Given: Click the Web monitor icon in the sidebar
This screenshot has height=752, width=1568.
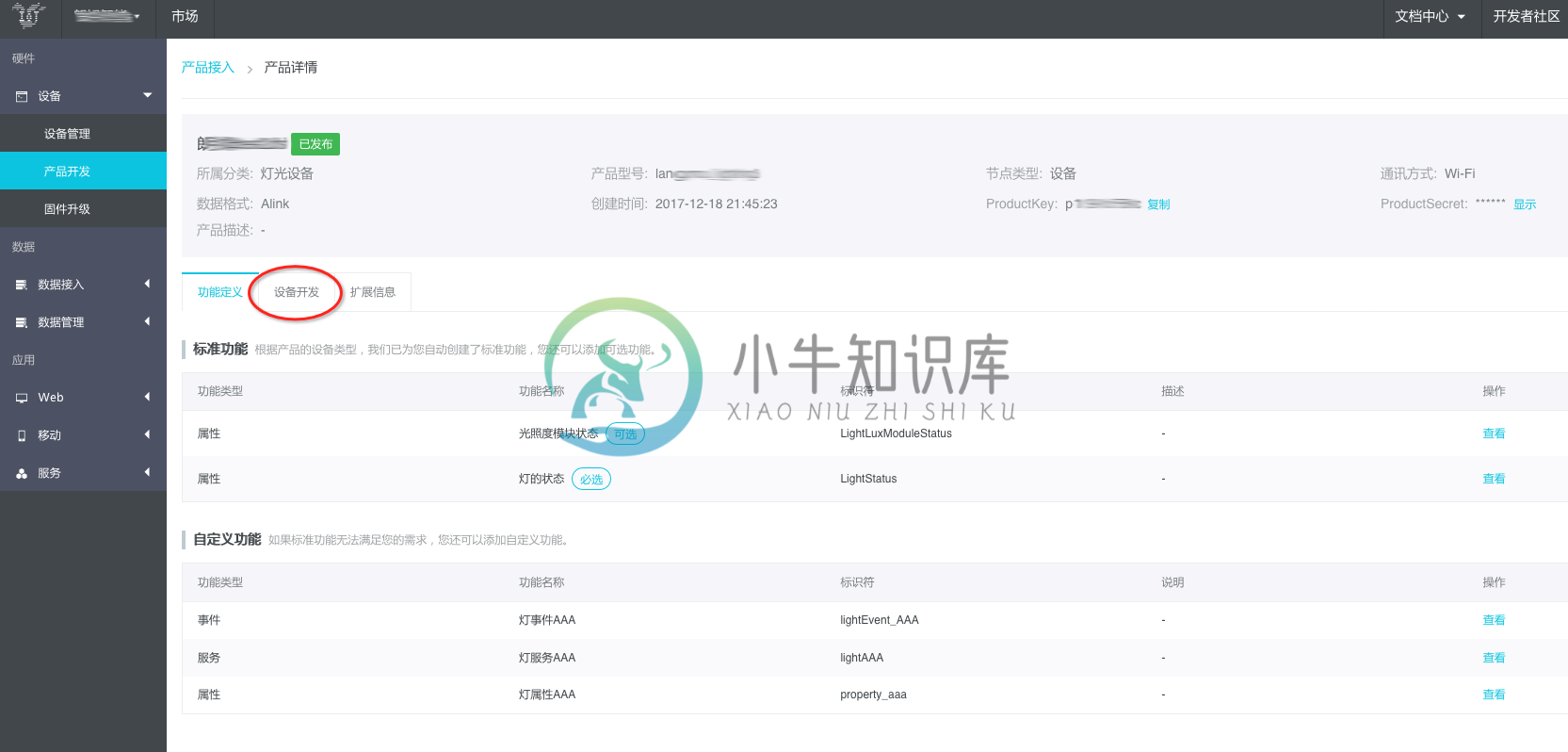Looking at the screenshot, I should tap(22, 398).
